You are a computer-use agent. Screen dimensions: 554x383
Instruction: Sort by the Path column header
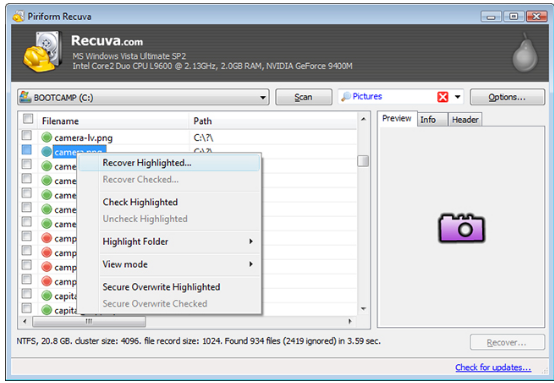click(272, 121)
